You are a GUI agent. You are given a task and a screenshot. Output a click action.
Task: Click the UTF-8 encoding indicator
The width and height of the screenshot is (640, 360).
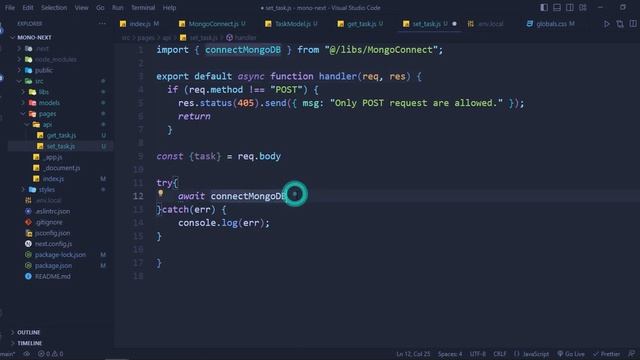478,354
